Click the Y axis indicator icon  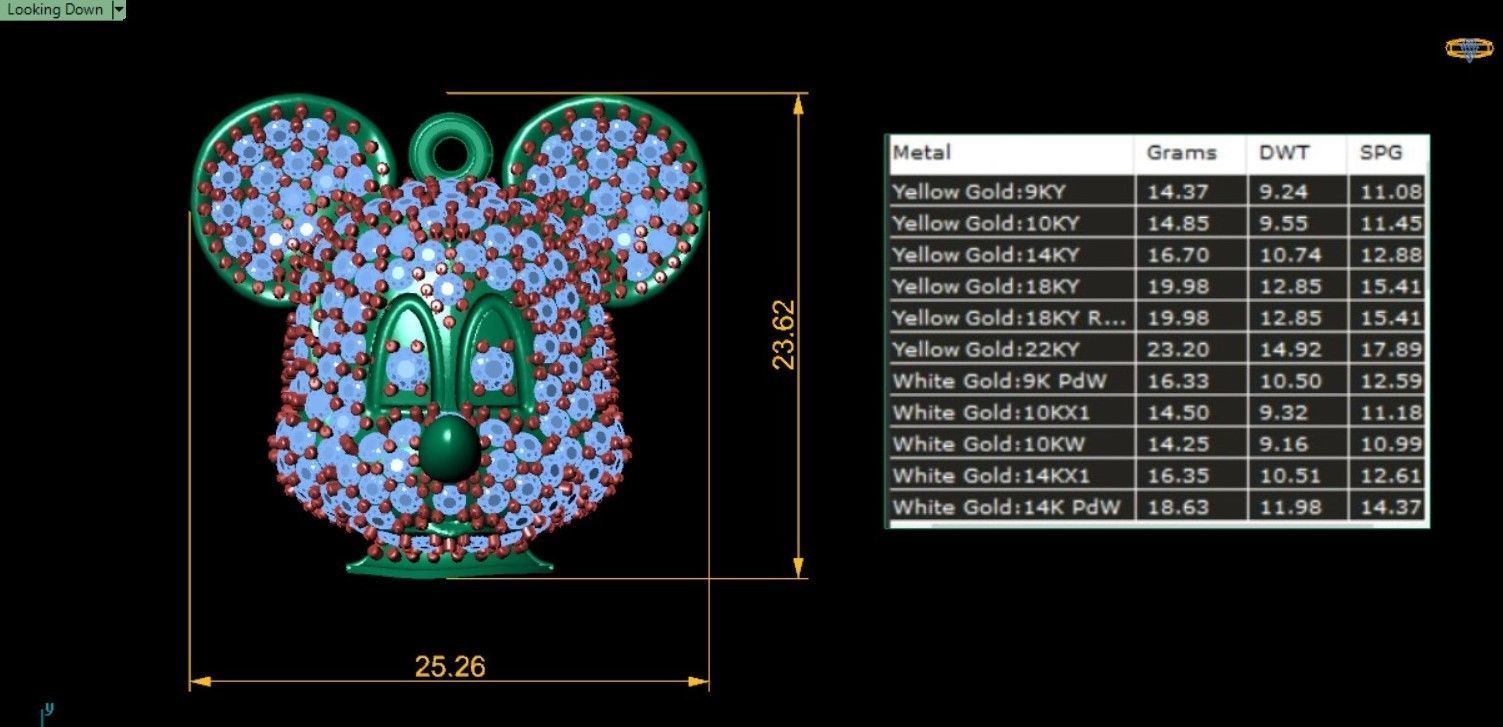tap(46, 713)
